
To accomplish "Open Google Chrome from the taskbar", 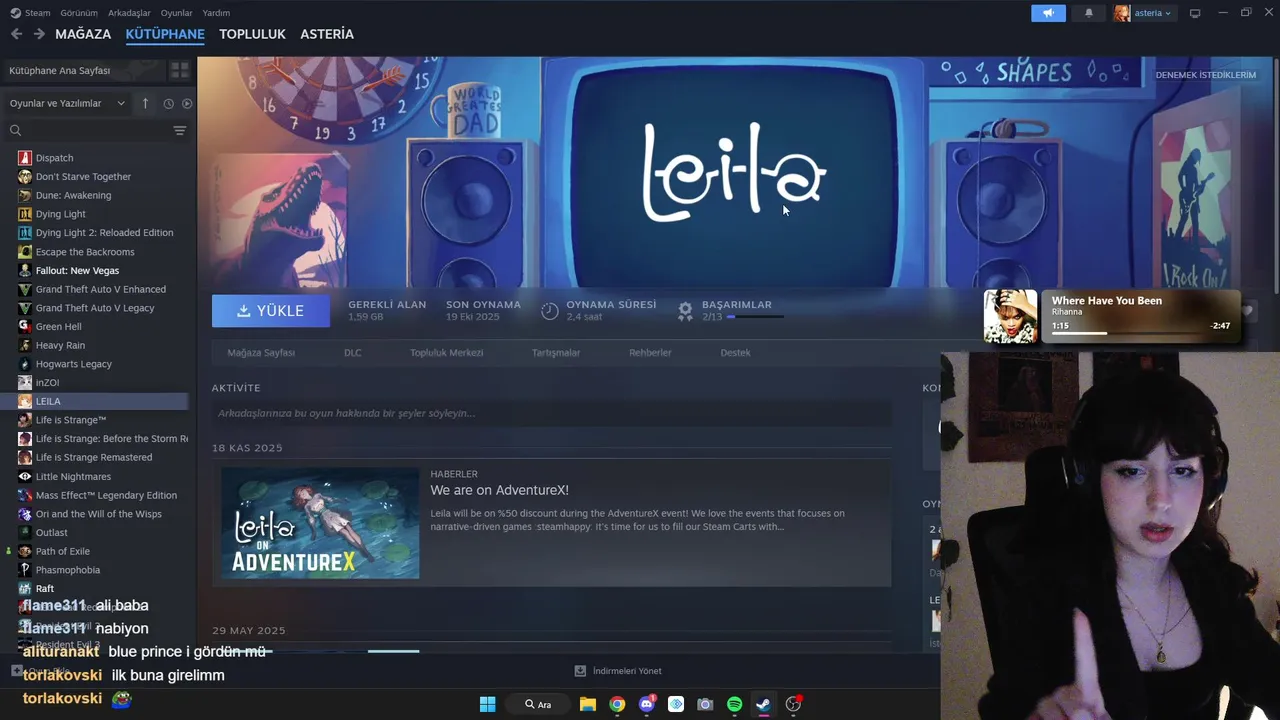I will pos(617,704).
